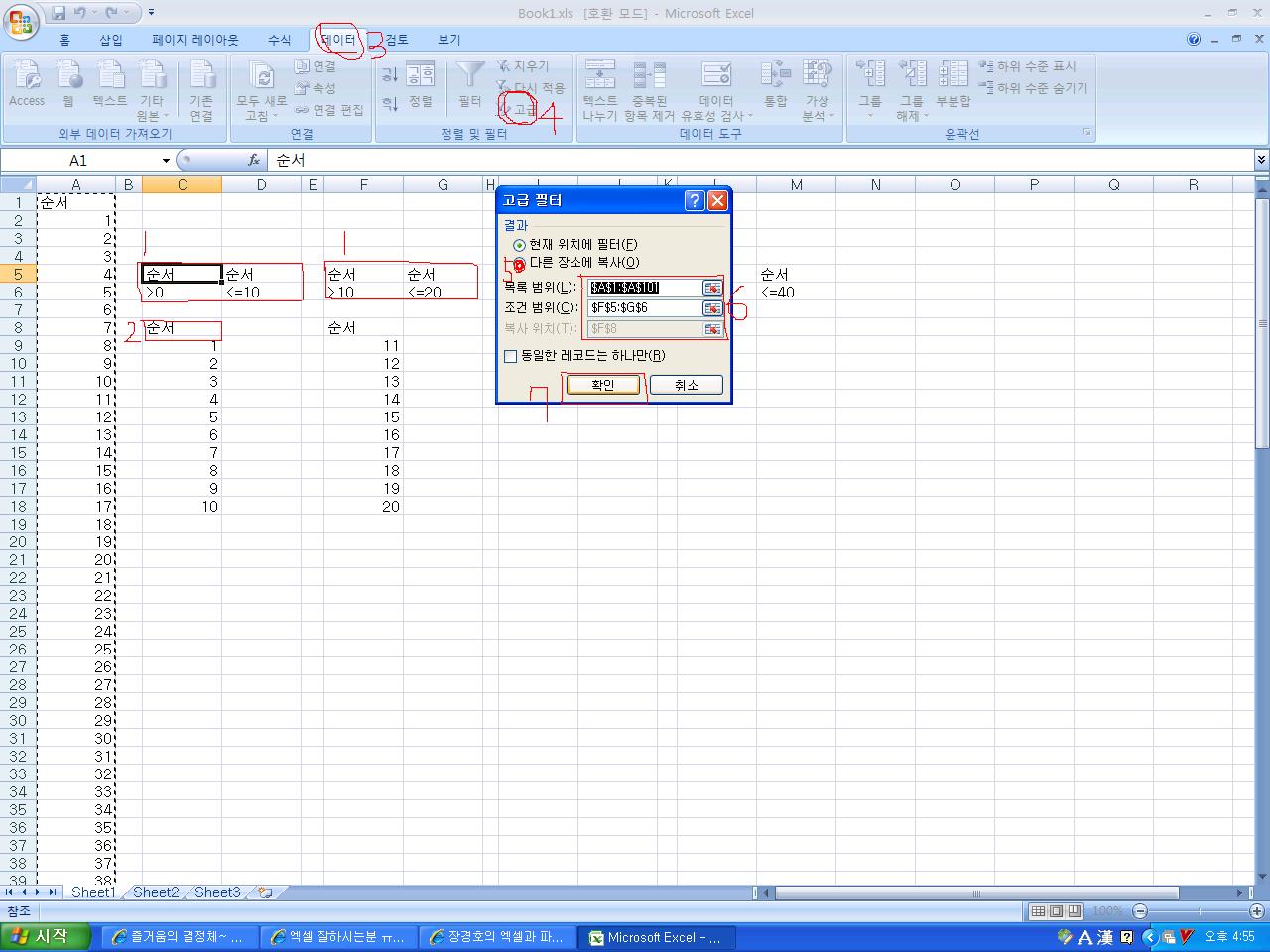Click the Undo icon in Quick Access toolbar

pyautogui.click(x=81, y=13)
